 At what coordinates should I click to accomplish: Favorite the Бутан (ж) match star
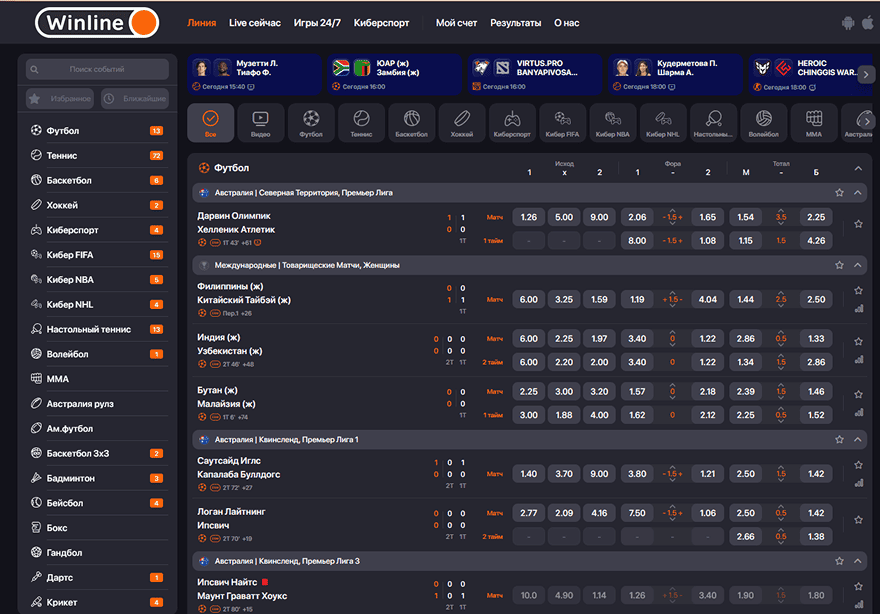click(x=858, y=394)
